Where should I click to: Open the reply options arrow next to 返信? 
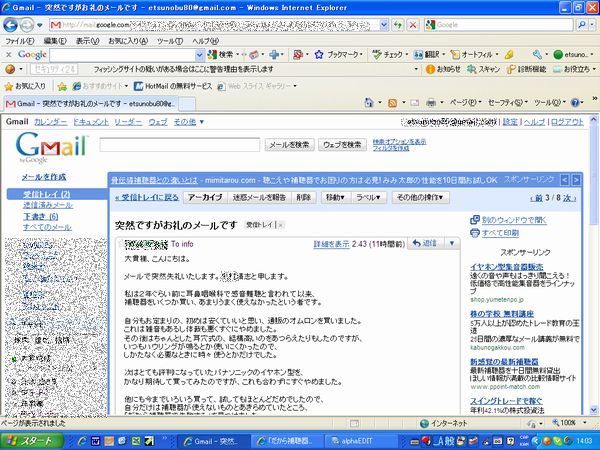tap(452, 243)
